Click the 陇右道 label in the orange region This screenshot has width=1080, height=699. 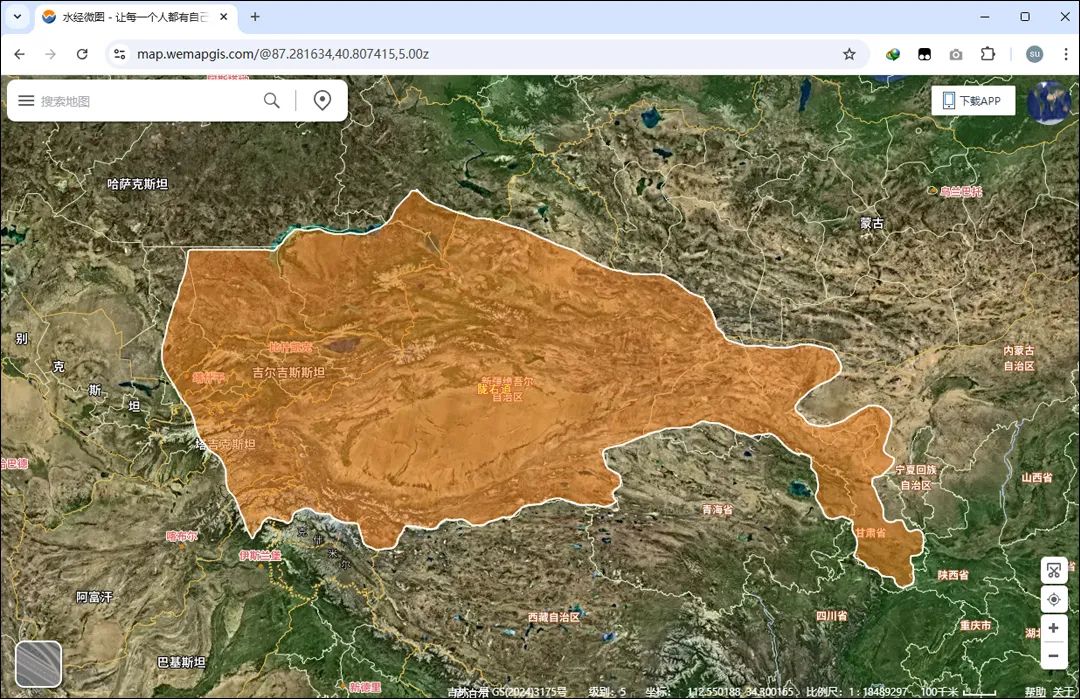pos(495,389)
